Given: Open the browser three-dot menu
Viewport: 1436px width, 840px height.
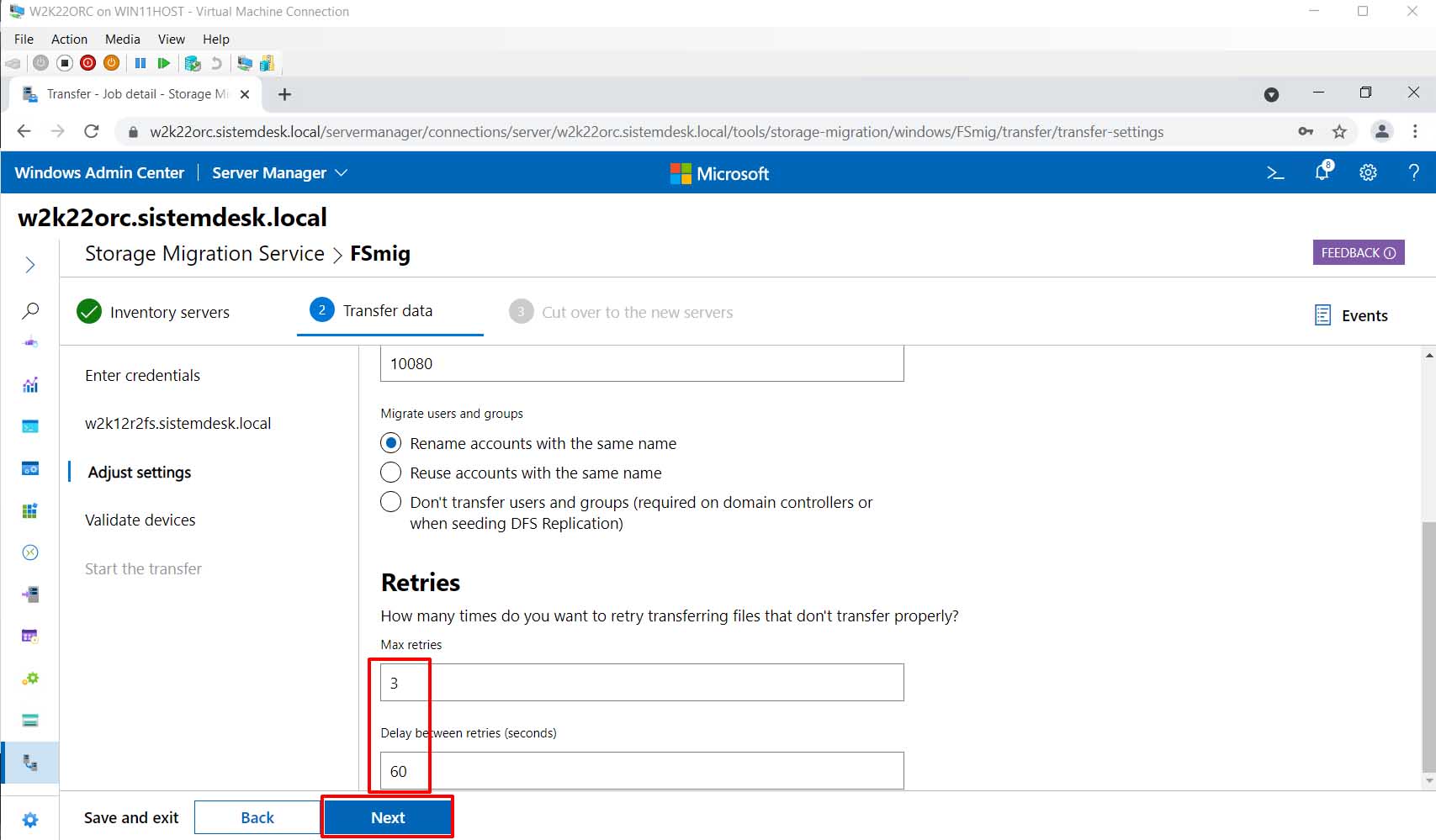Looking at the screenshot, I should click(1415, 131).
